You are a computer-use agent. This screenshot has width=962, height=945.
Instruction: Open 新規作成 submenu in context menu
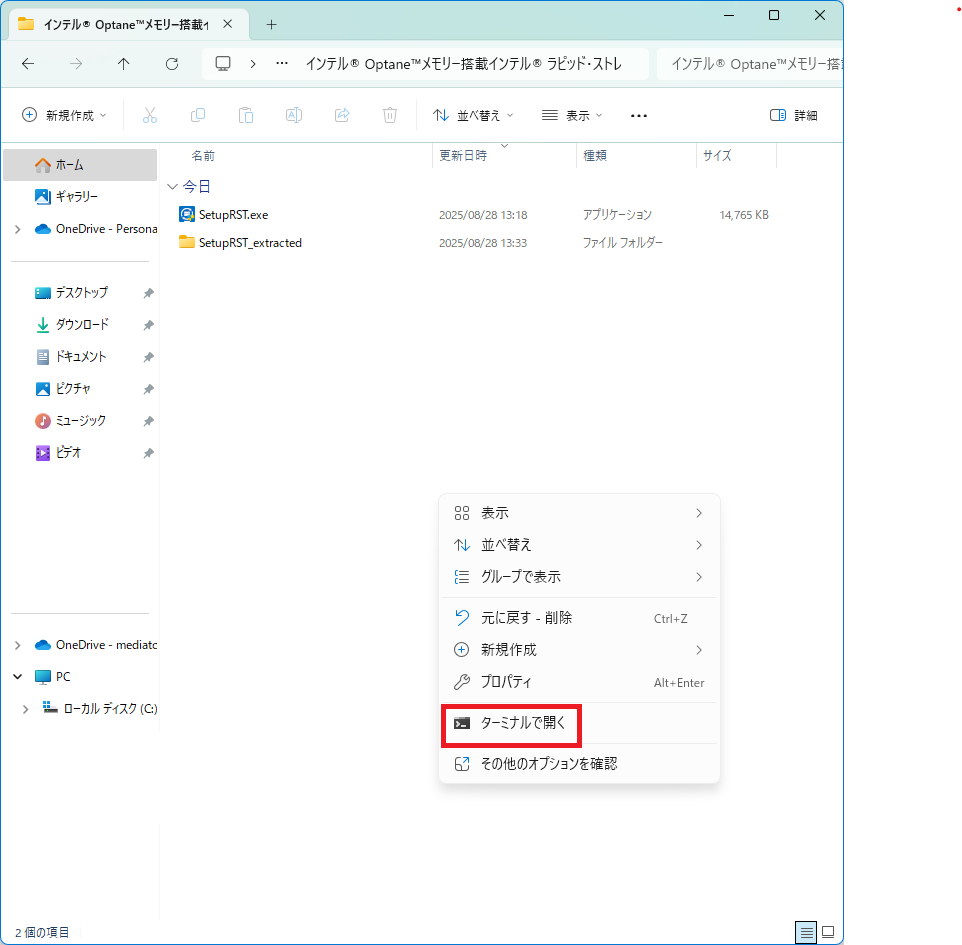579,650
